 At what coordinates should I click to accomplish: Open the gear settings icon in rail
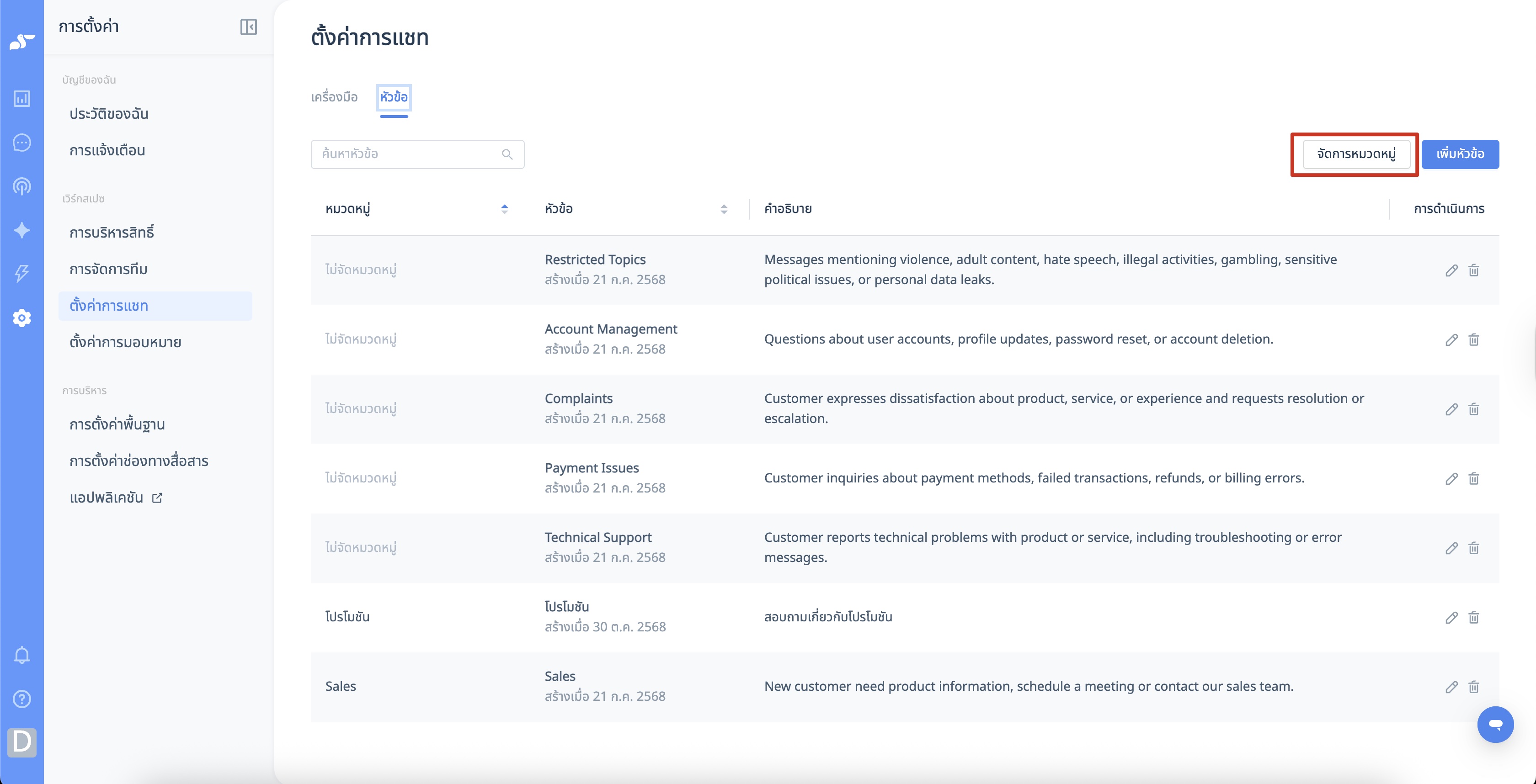click(22, 318)
